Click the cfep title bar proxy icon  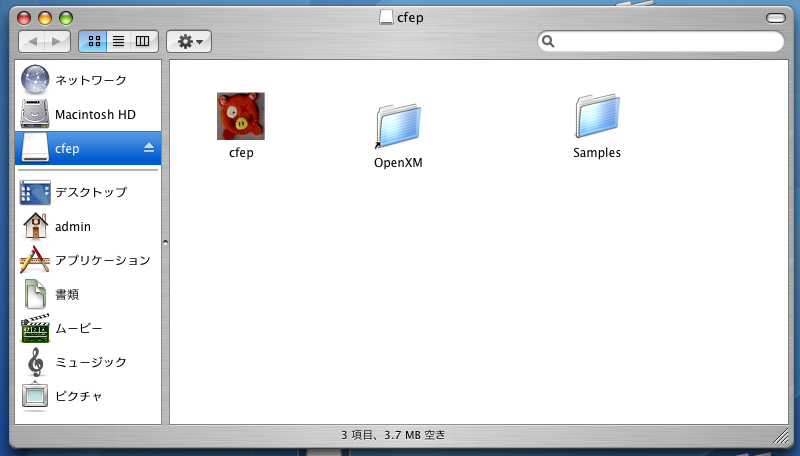386,17
